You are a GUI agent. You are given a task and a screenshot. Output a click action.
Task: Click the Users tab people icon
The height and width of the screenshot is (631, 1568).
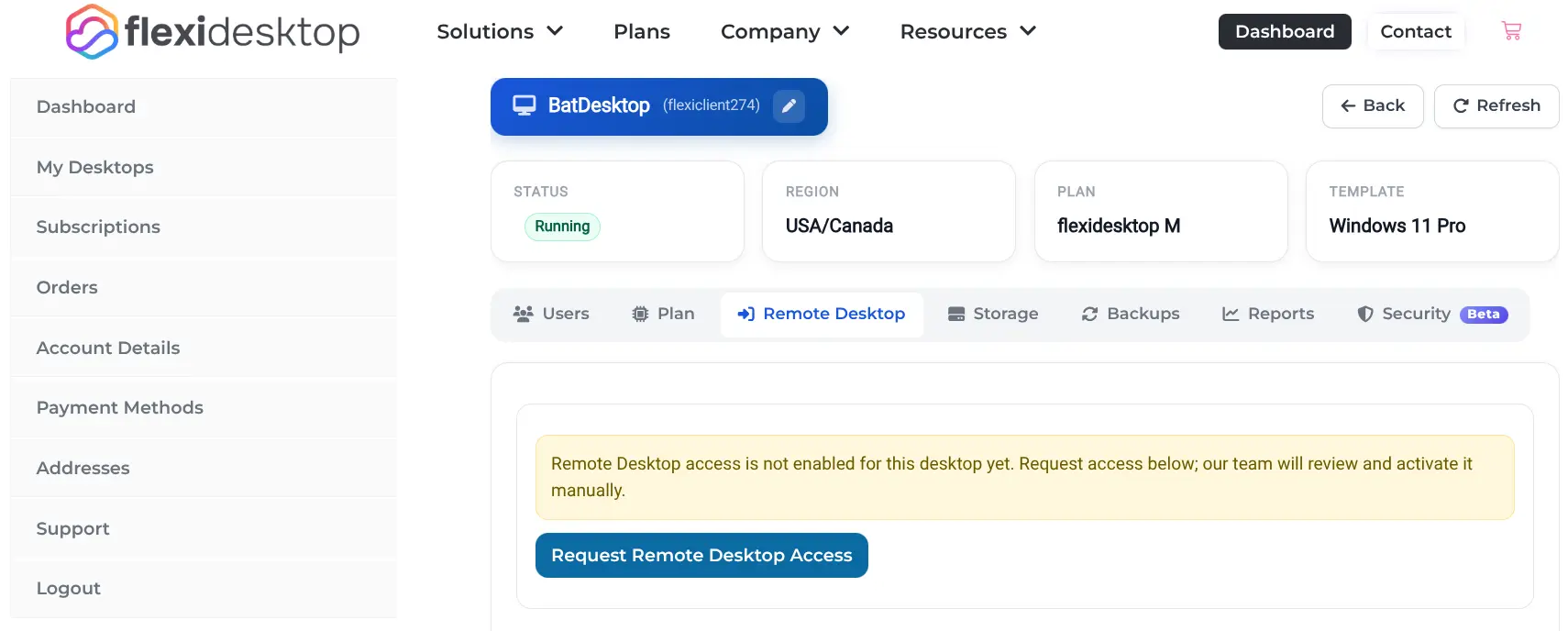524,314
